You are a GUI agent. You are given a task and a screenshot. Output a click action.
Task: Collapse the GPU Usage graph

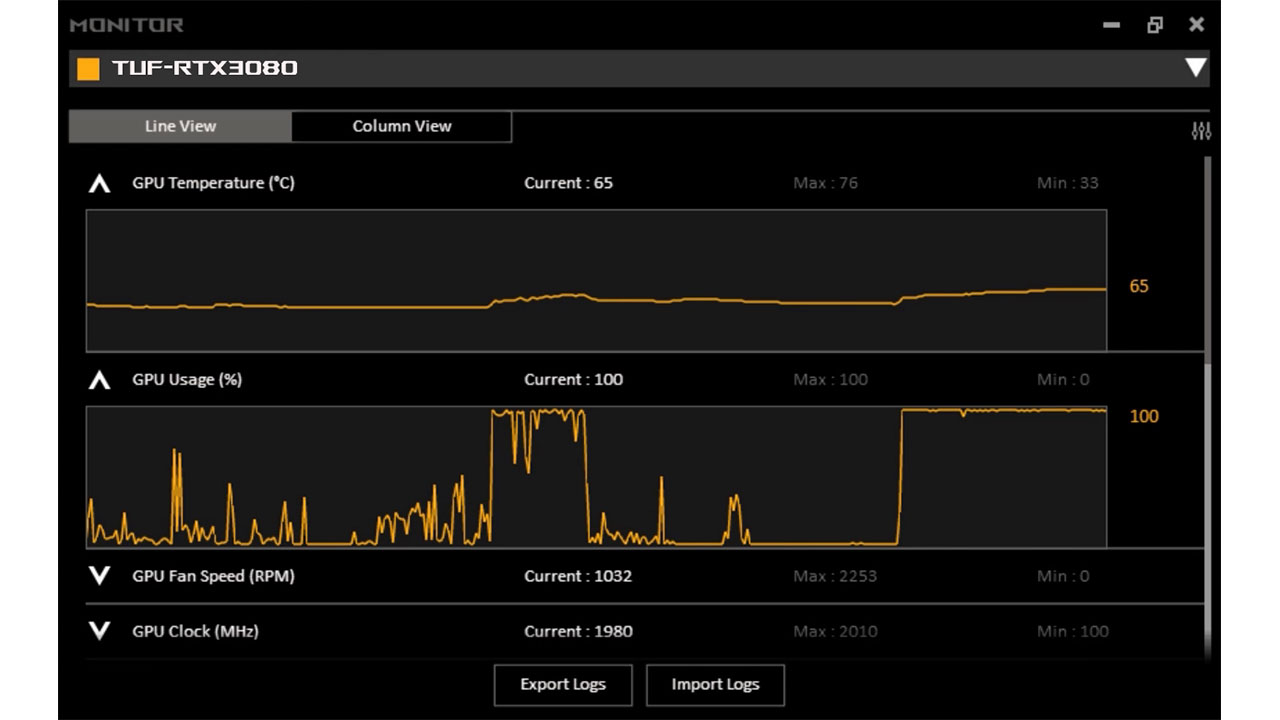(x=99, y=380)
